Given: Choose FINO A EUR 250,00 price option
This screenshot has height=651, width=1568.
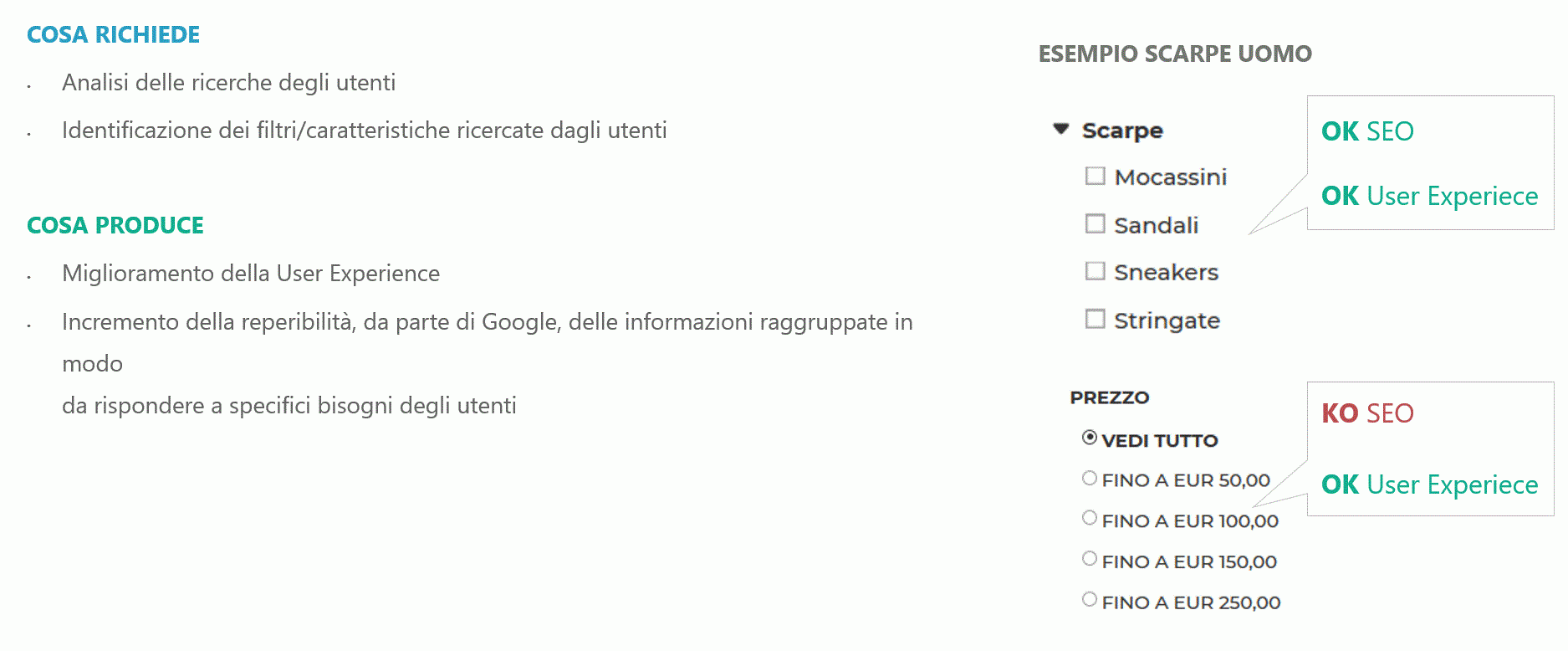Looking at the screenshot, I should (x=1090, y=599).
